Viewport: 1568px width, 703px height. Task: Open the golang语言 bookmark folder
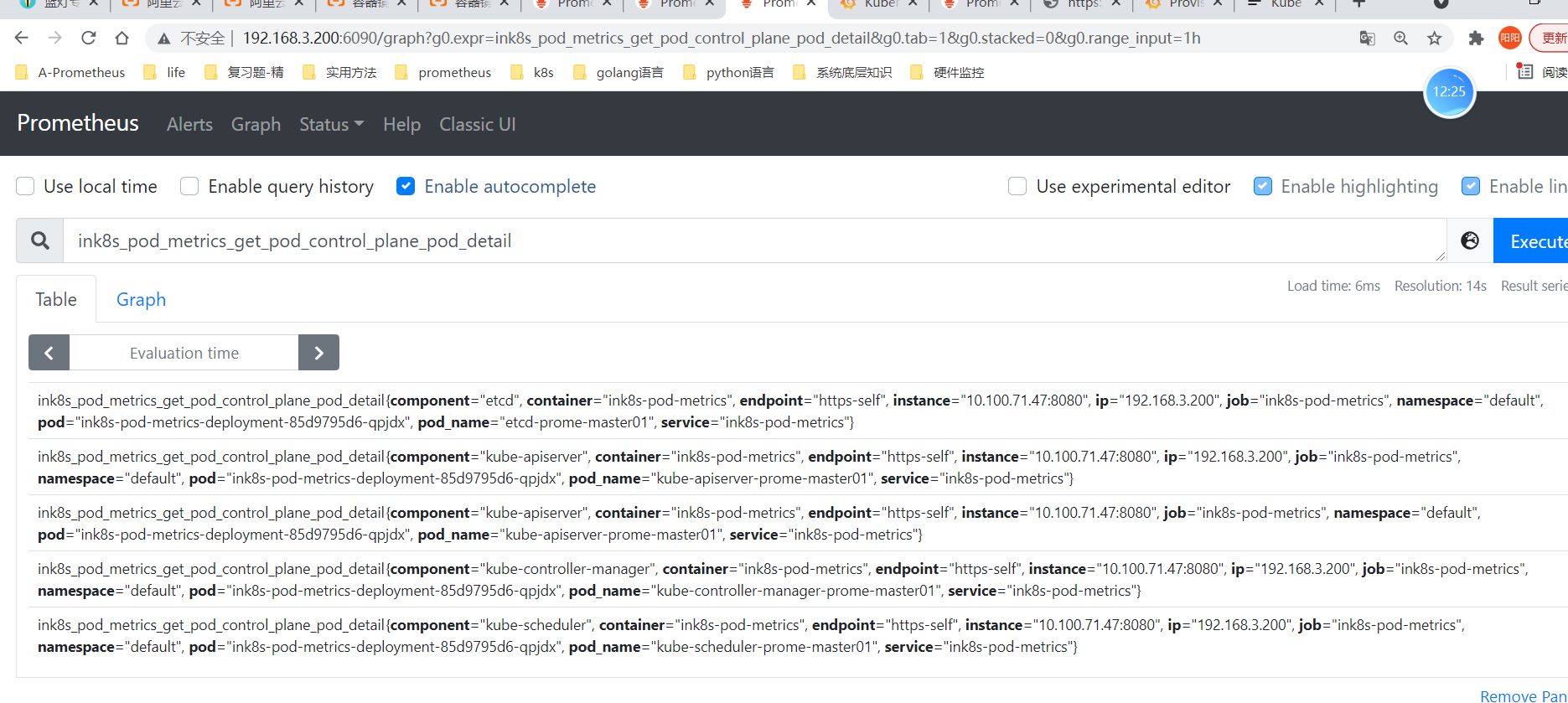tap(618, 73)
